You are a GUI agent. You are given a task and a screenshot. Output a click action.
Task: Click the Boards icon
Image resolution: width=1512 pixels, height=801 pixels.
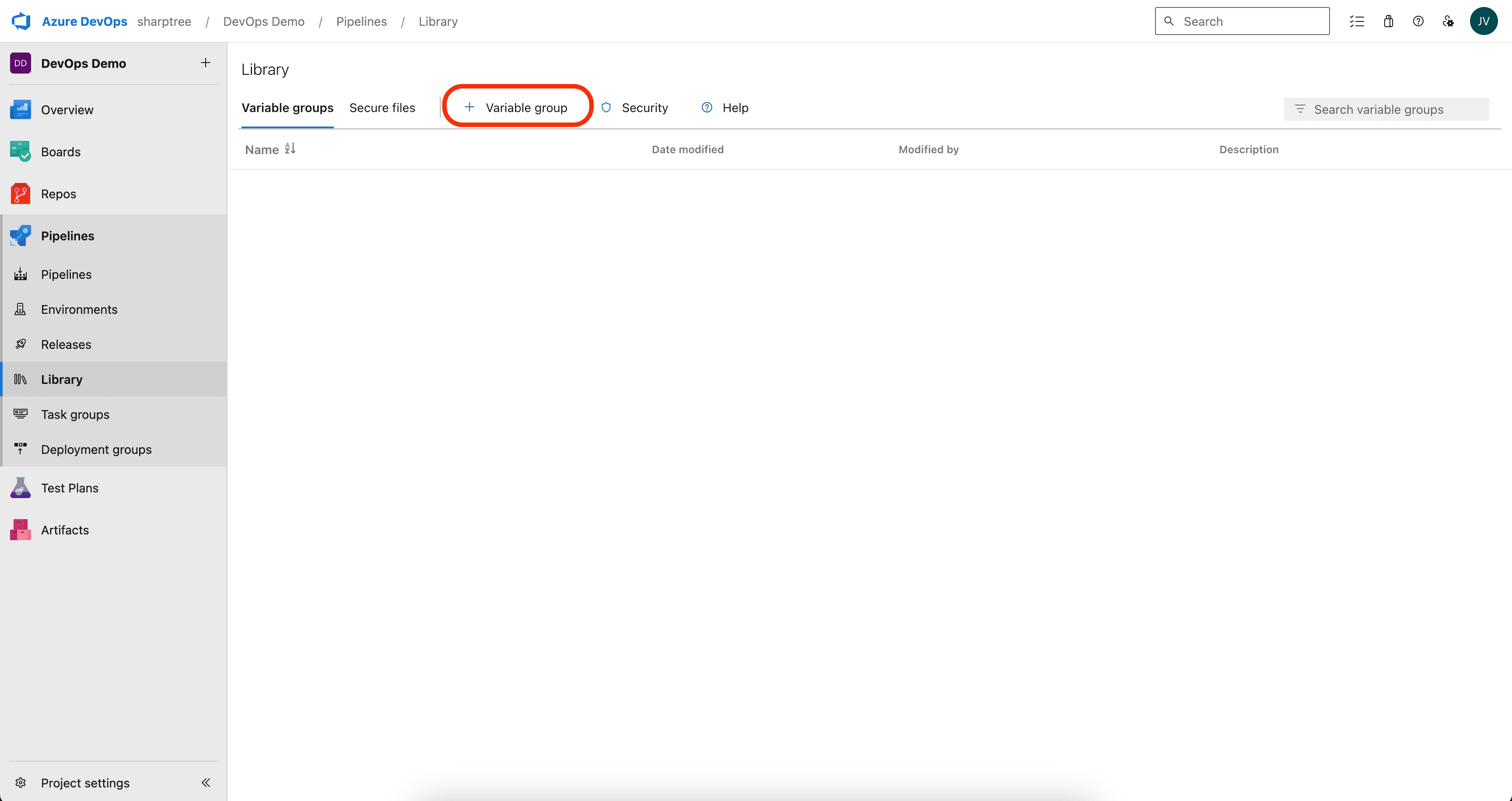[x=21, y=151]
